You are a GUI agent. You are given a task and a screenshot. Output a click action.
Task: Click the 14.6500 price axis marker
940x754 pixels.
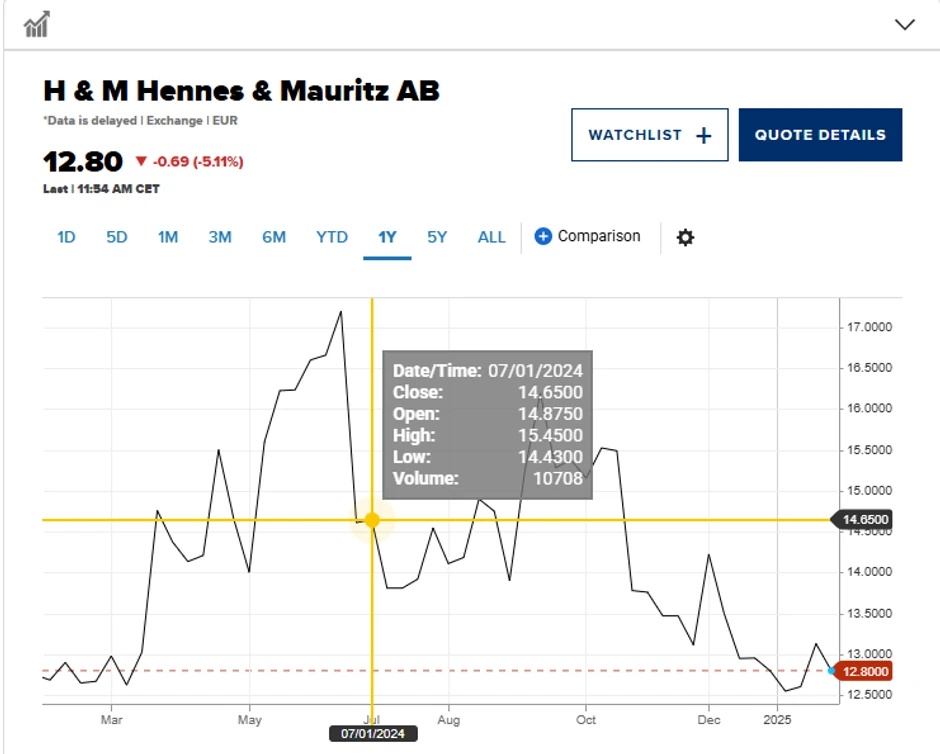click(865, 520)
